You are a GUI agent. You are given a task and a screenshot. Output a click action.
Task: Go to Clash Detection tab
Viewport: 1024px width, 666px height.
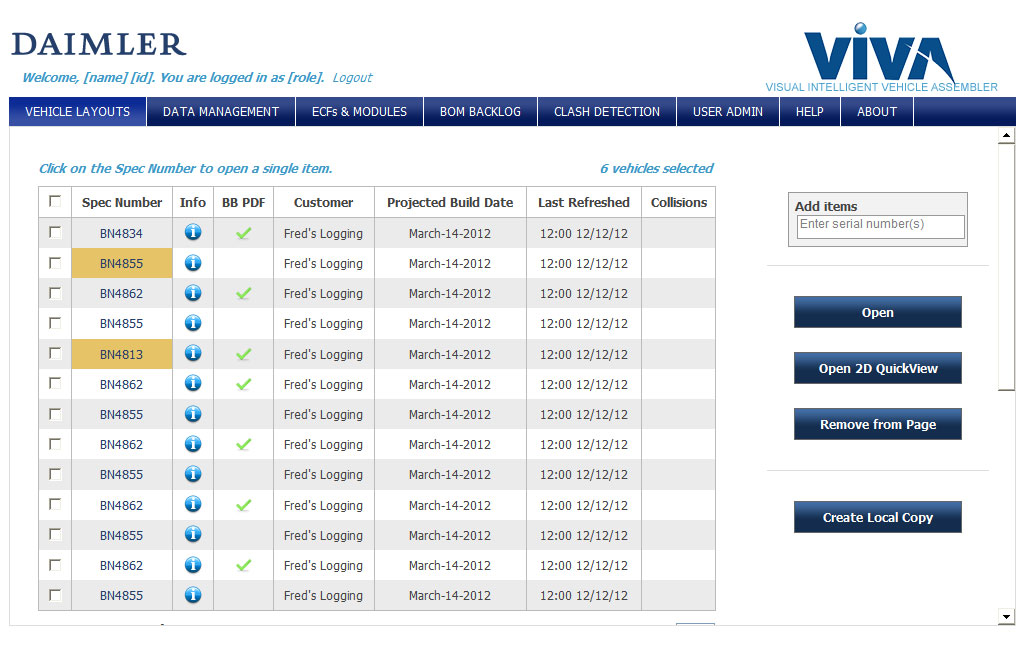point(607,112)
